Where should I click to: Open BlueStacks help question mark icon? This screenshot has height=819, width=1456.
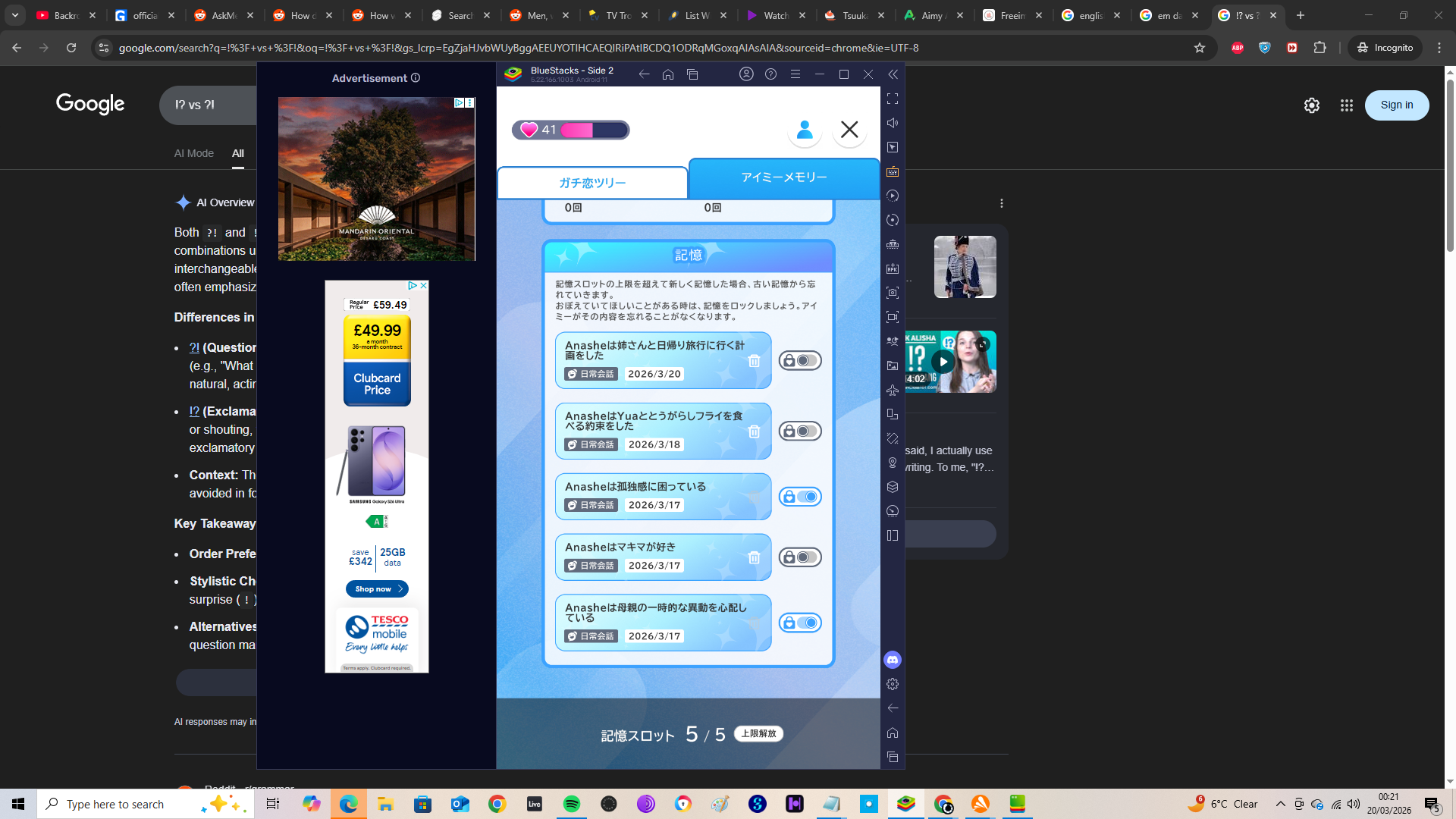pos(770,74)
